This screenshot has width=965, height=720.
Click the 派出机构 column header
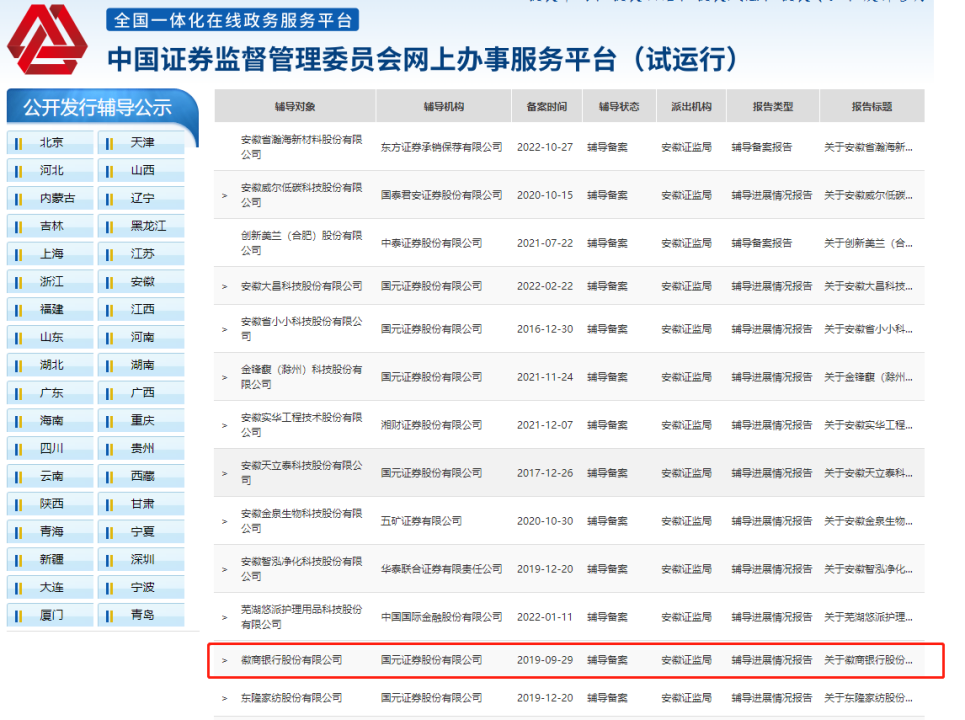(x=691, y=106)
